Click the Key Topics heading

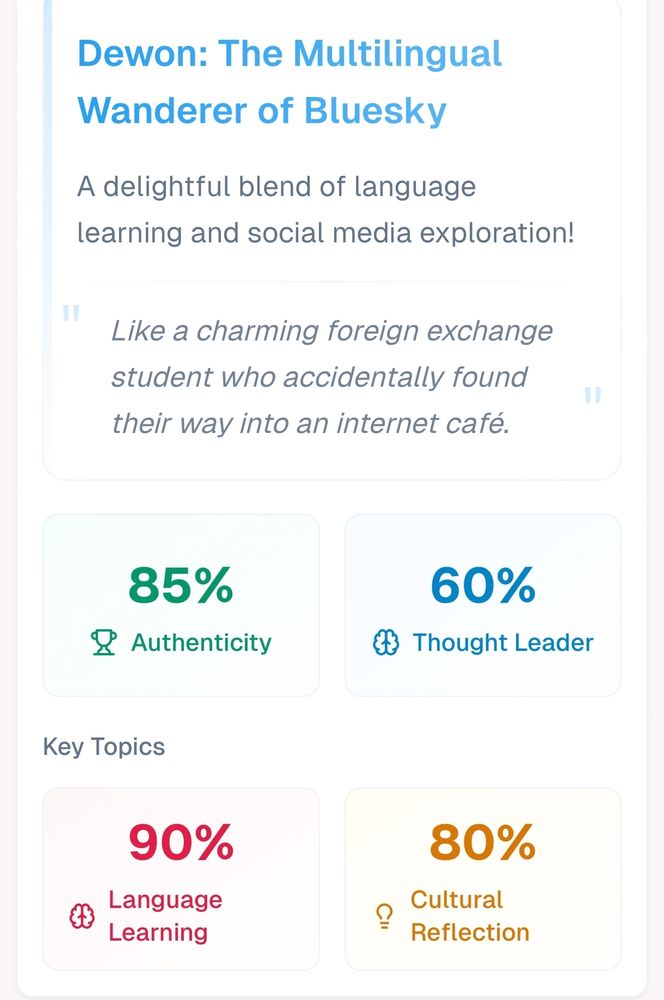pos(104,747)
